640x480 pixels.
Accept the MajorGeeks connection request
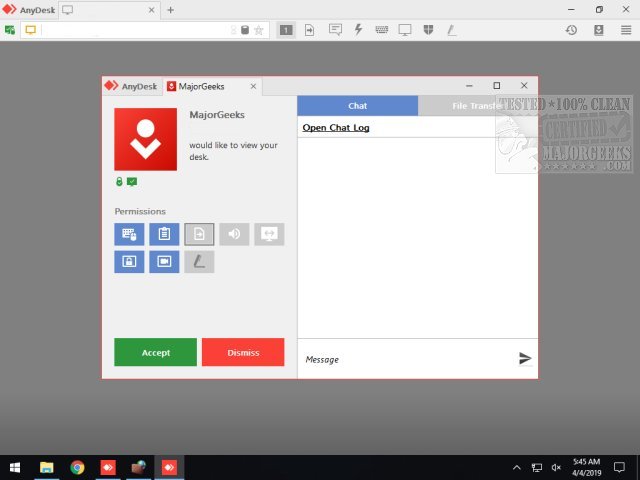click(x=155, y=352)
